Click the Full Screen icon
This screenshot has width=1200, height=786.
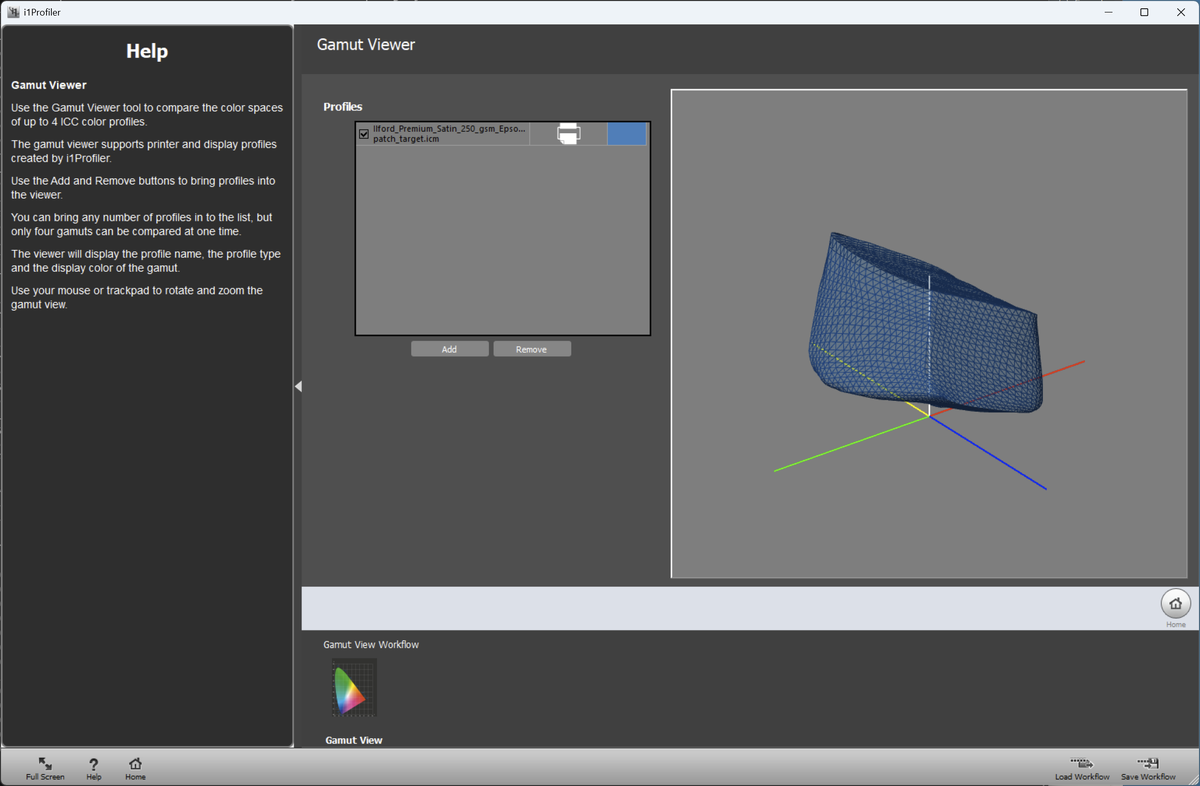click(x=45, y=765)
